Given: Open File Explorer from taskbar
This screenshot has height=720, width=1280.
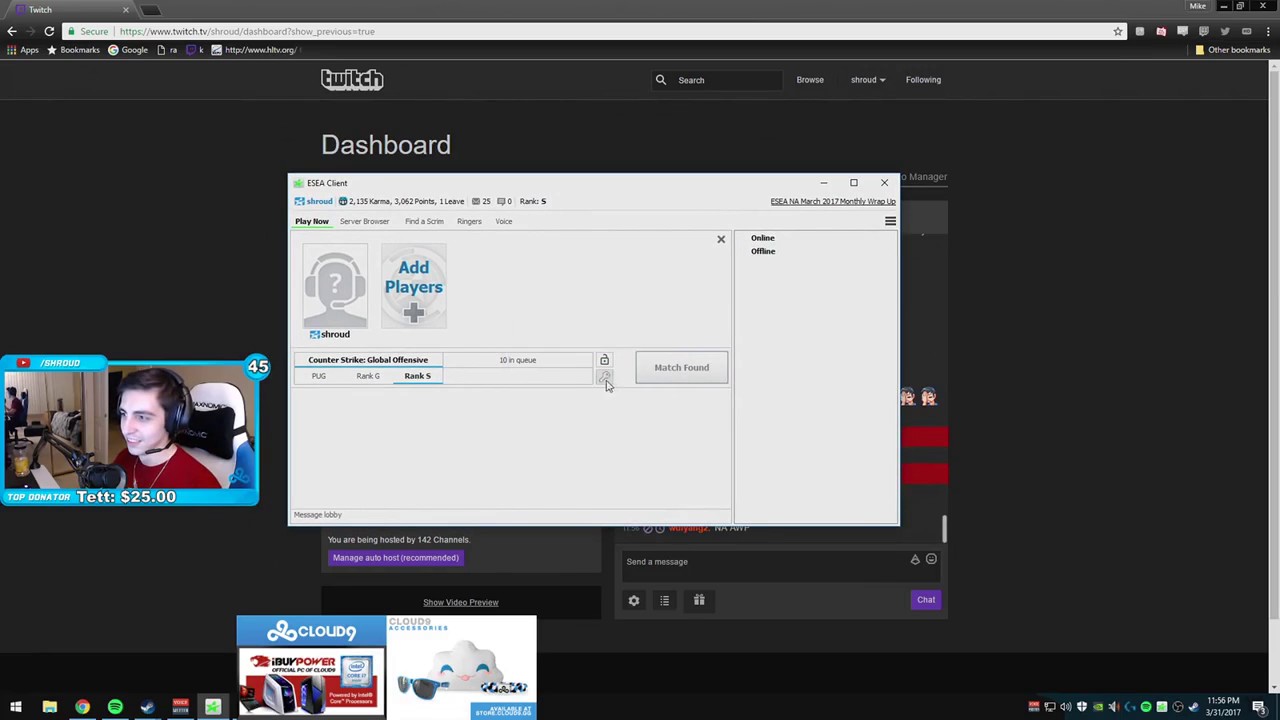Looking at the screenshot, I should click(x=49, y=707).
